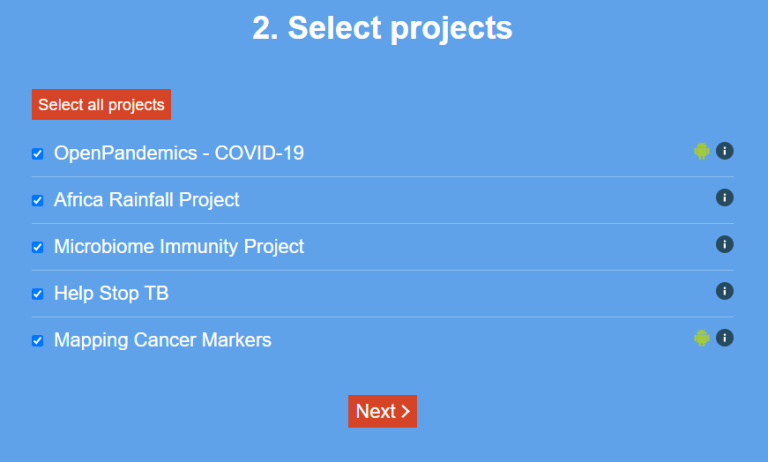The image size is (768, 462).
Task: View info for Help Stop TB
Action: [x=725, y=291]
